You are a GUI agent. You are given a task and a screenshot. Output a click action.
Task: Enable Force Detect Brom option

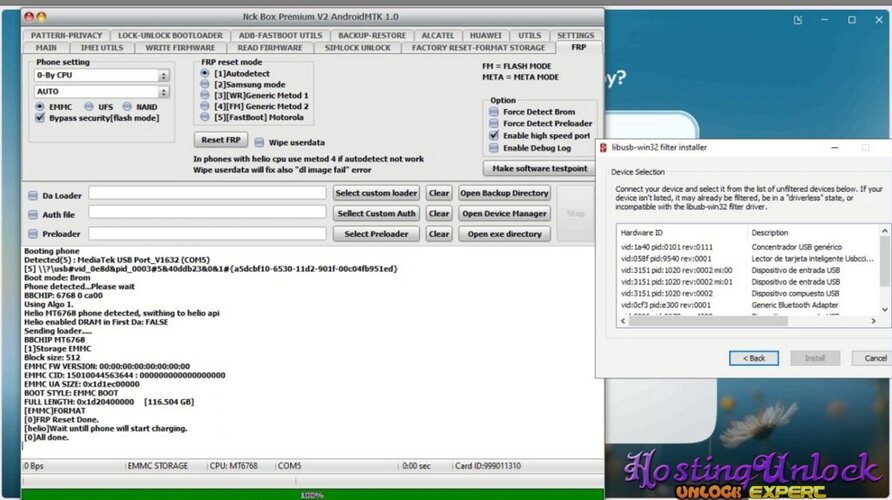tap(494, 111)
